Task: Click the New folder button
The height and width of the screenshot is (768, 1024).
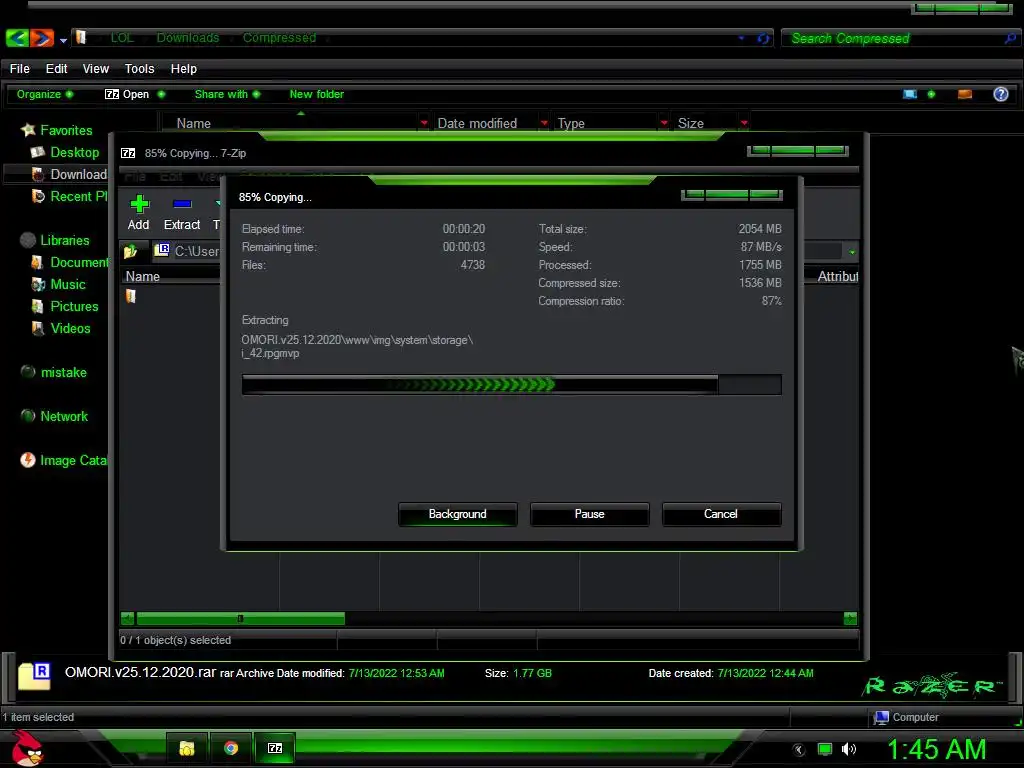Action: [x=317, y=94]
